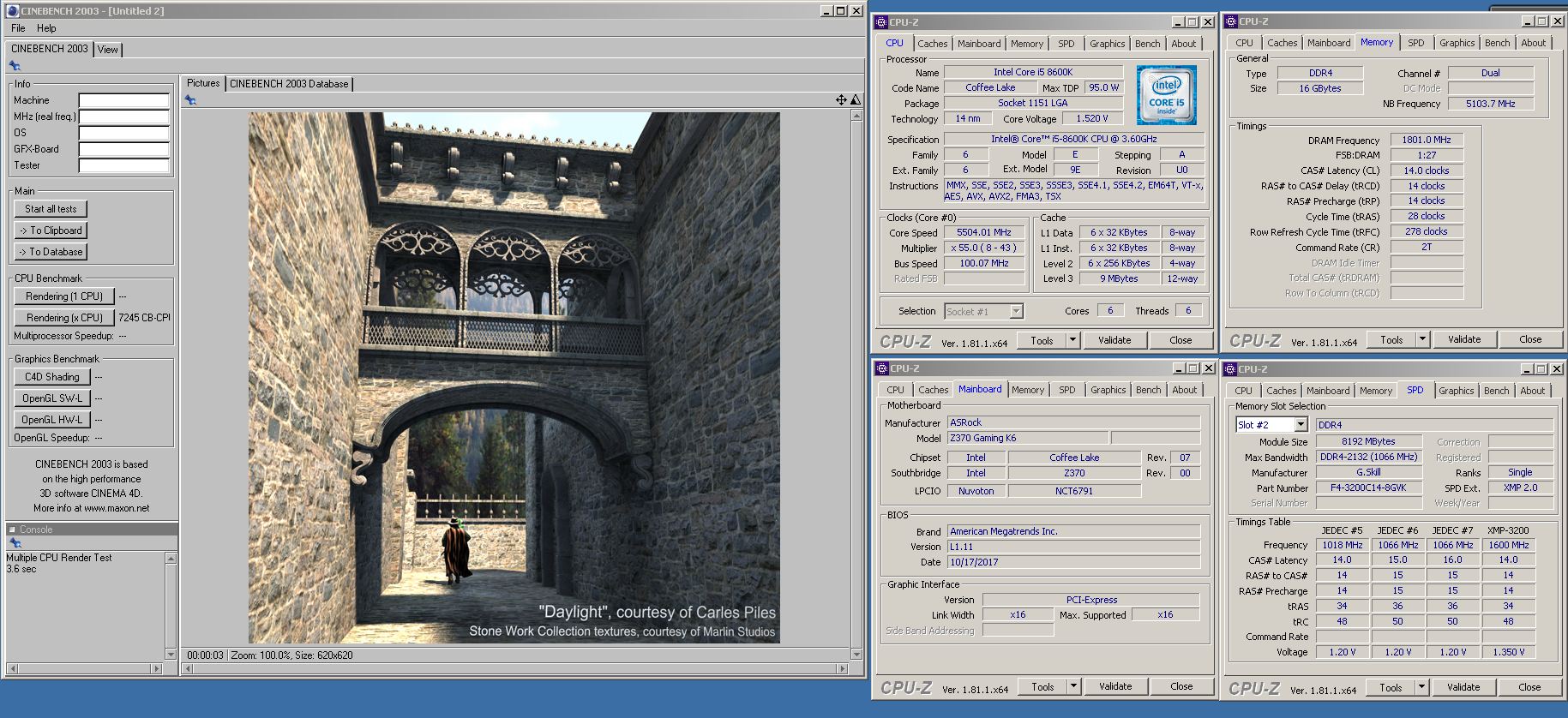The image size is (1568, 718).
Task: Click Validate in the Memory tab window
Action: (x=1464, y=339)
